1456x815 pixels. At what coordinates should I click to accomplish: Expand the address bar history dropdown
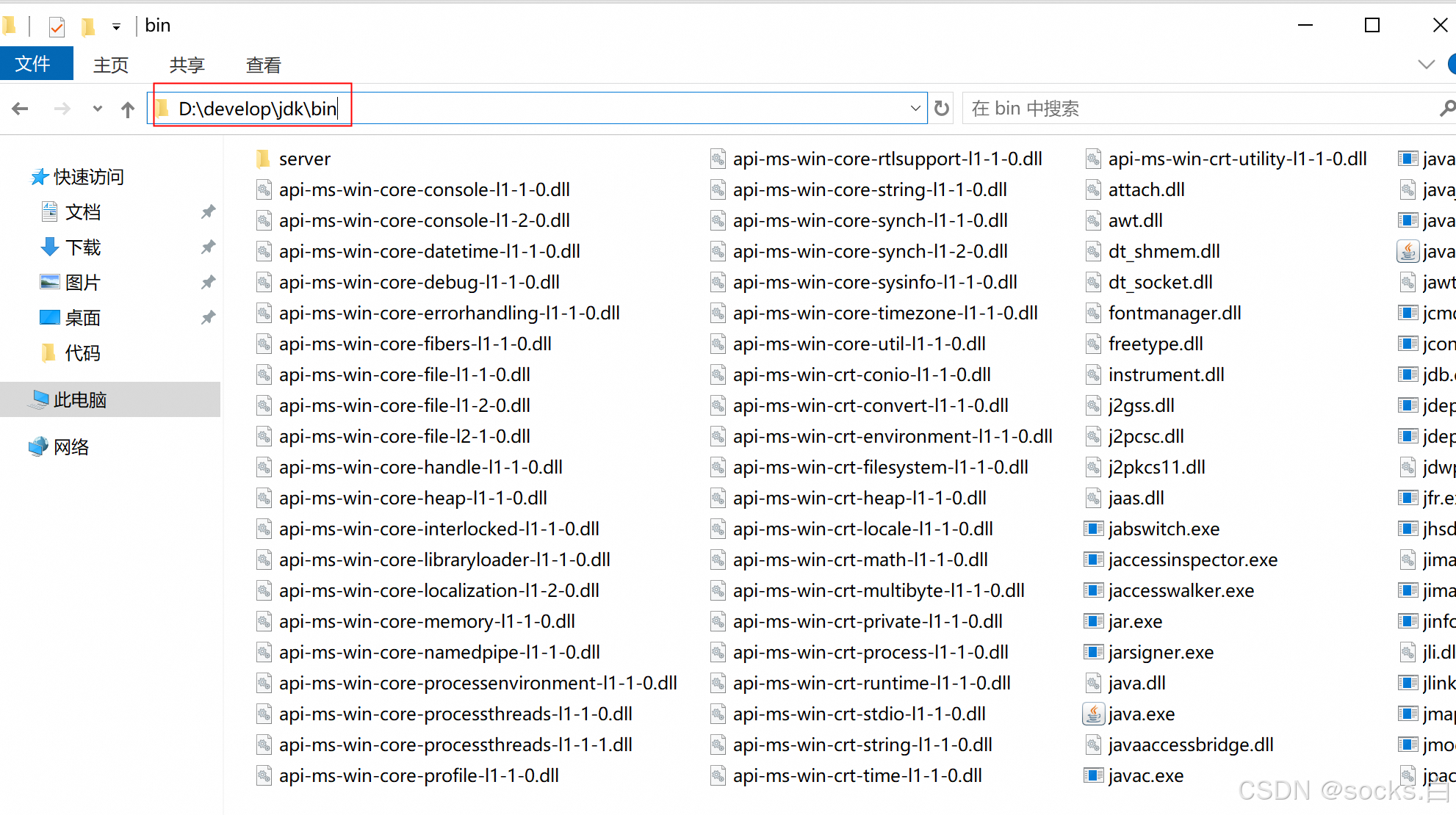[915, 109]
